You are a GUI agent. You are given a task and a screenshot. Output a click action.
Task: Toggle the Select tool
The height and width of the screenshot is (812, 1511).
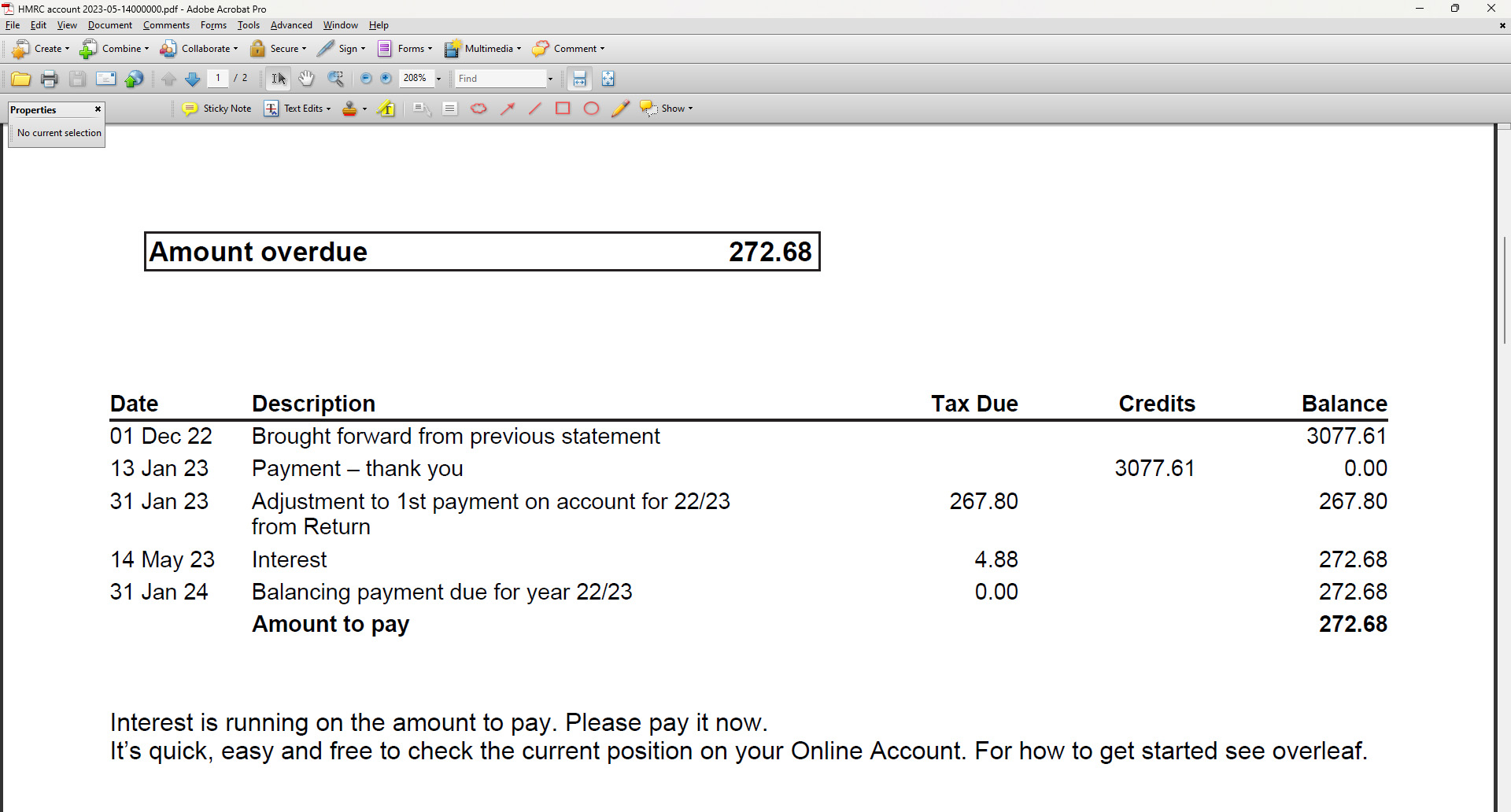click(x=277, y=78)
